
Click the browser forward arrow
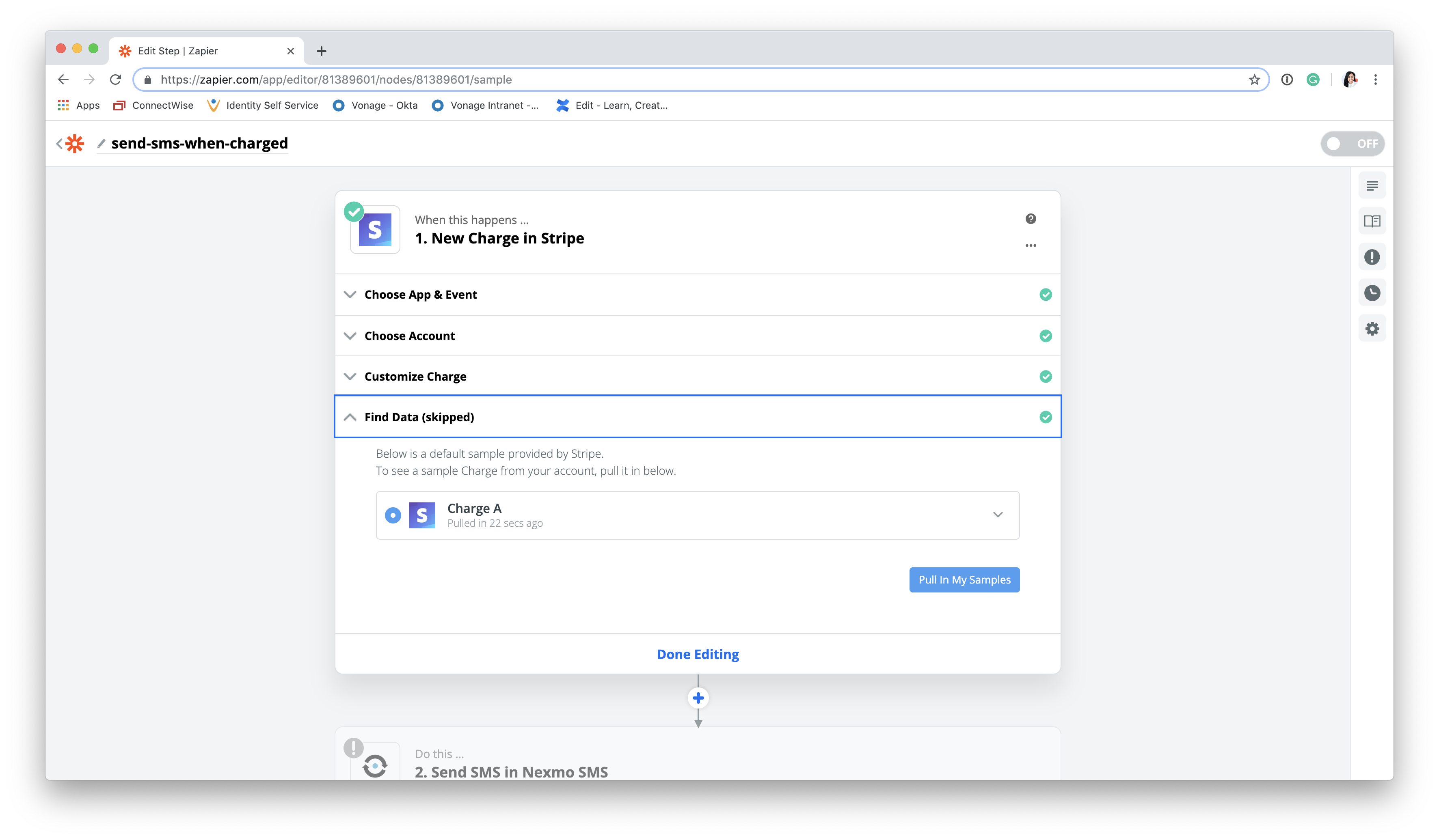pyautogui.click(x=89, y=79)
